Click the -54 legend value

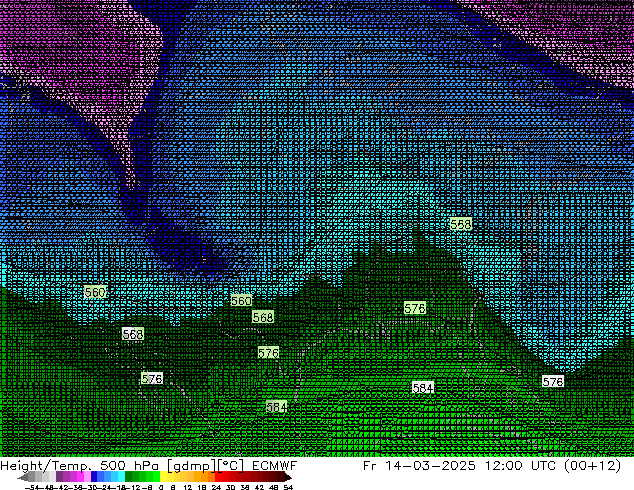click(x=31, y=488)
